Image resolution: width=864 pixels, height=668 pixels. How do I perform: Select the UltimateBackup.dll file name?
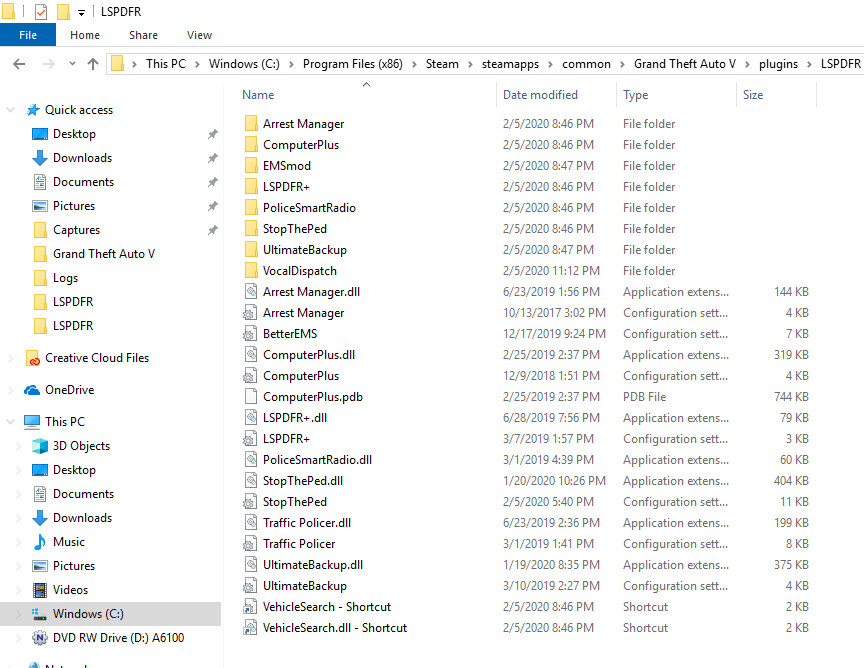click(x=312, y=565)
